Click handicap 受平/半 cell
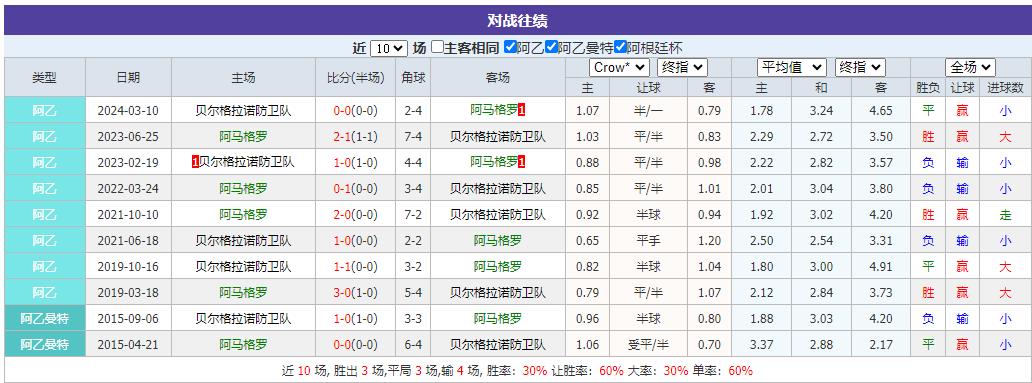Screen dimensions: 1032x383 (648, 345)
